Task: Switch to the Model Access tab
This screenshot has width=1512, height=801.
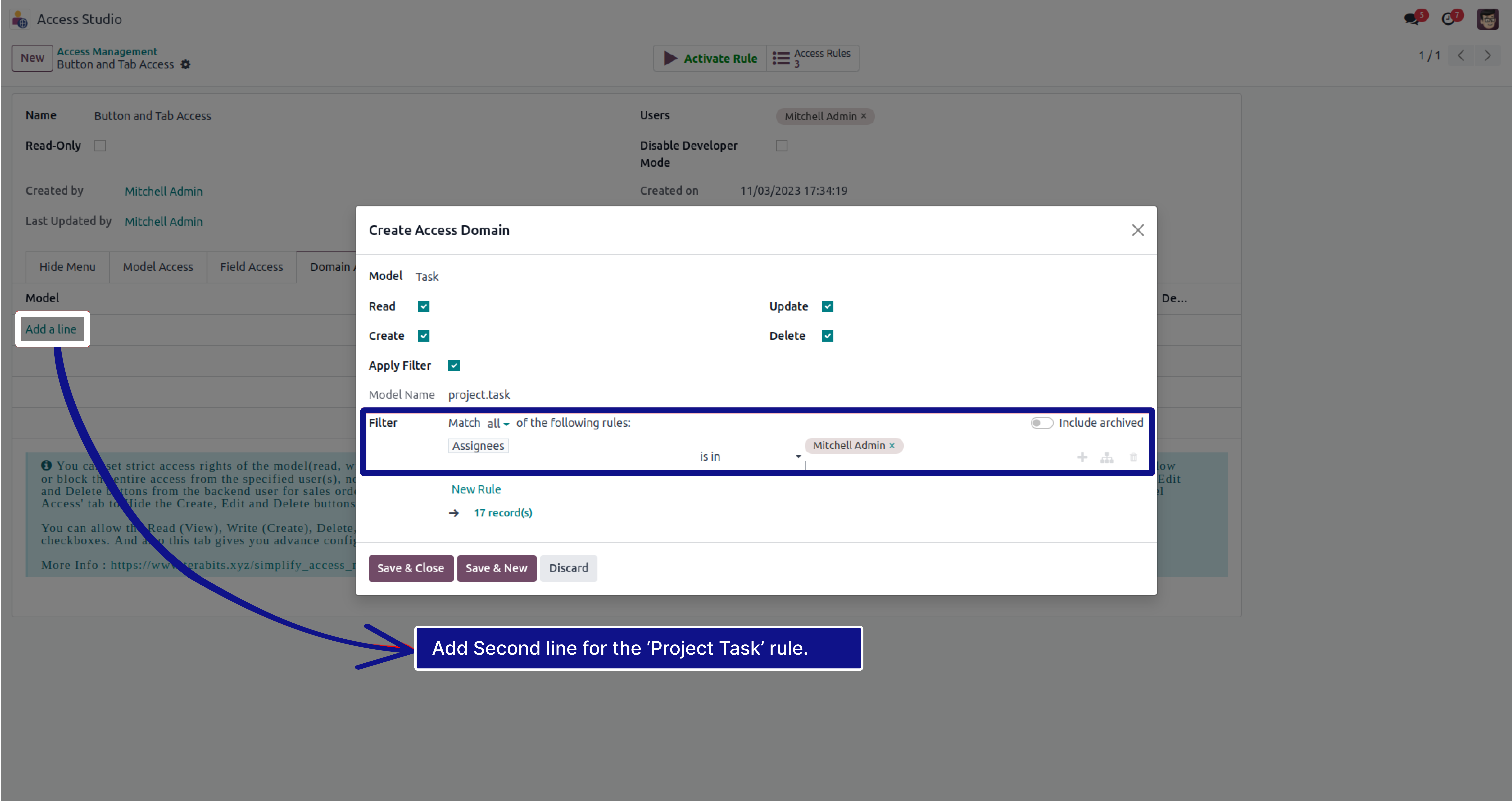Action: click(158, 267)
